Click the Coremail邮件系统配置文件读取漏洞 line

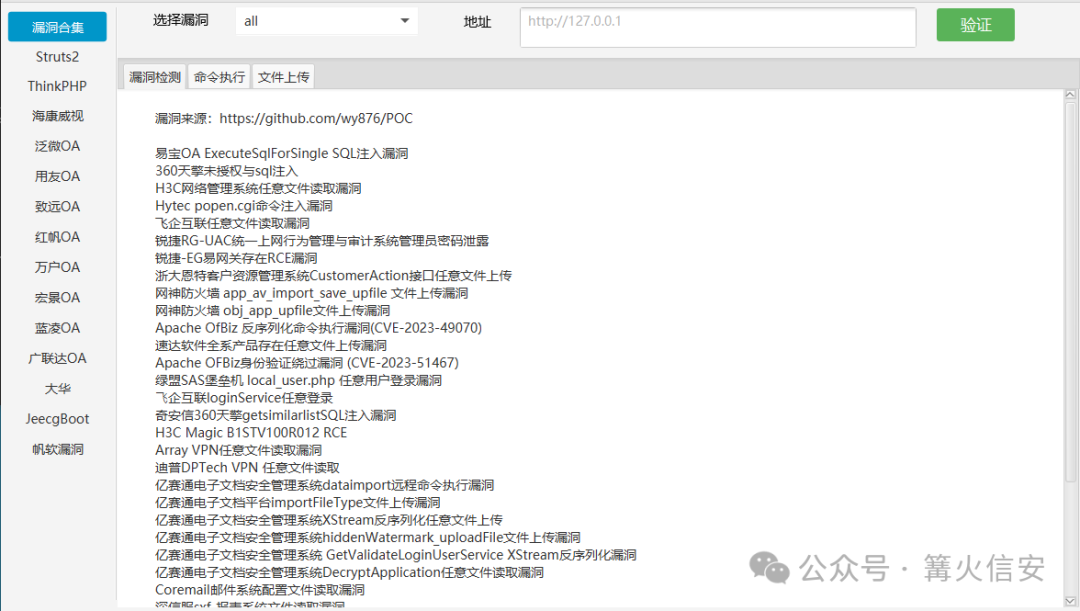click(x=260, y=590)
